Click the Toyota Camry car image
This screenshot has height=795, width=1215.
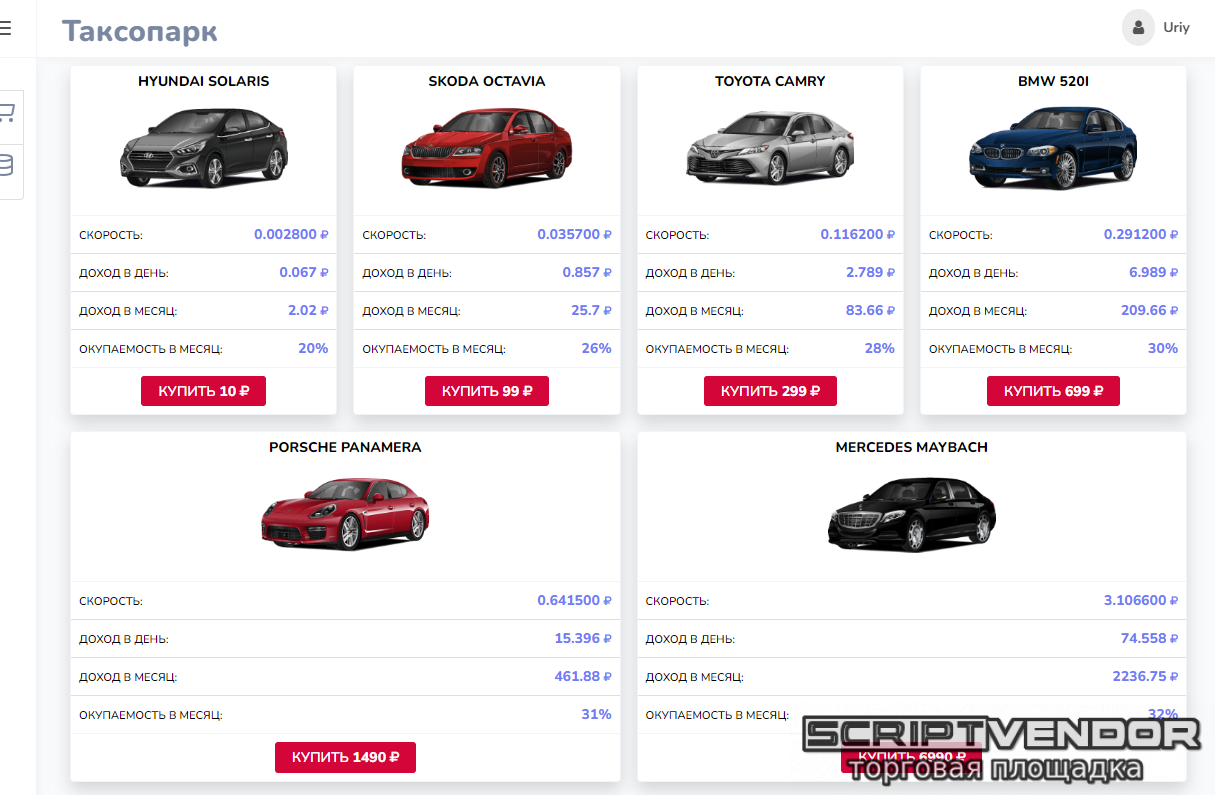coord(770,148)
